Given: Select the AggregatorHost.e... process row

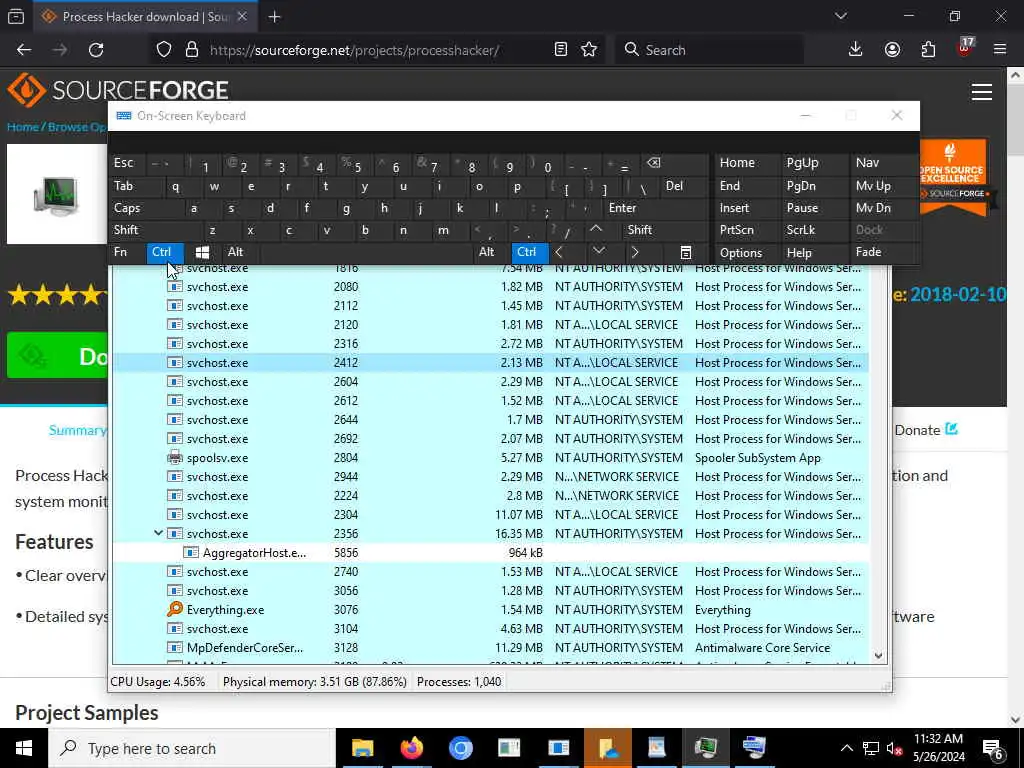Looking at the screenshot, I should pos(490,552).
